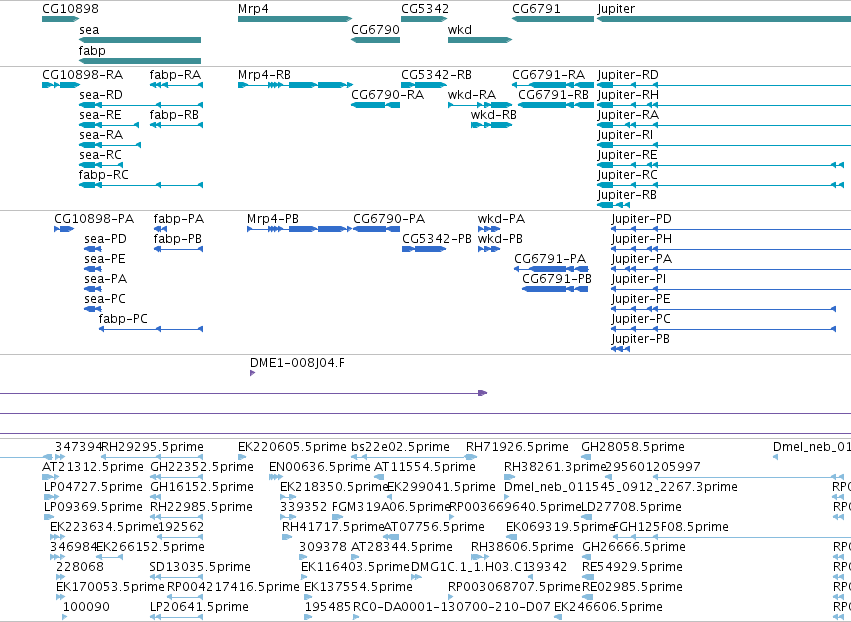Click EST LP04727.5prime
This screenshot has height=622, width=851.
point(51,497)
